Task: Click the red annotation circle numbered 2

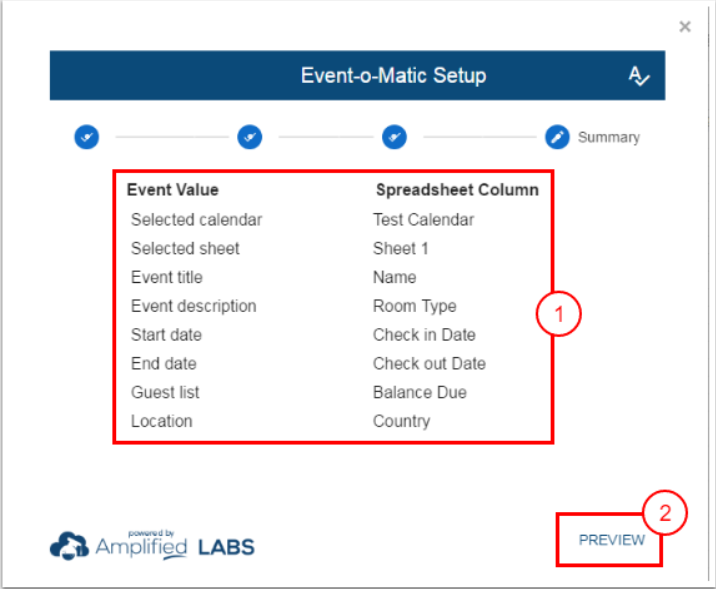Action: pyautogui.click(x=664, y=513)
